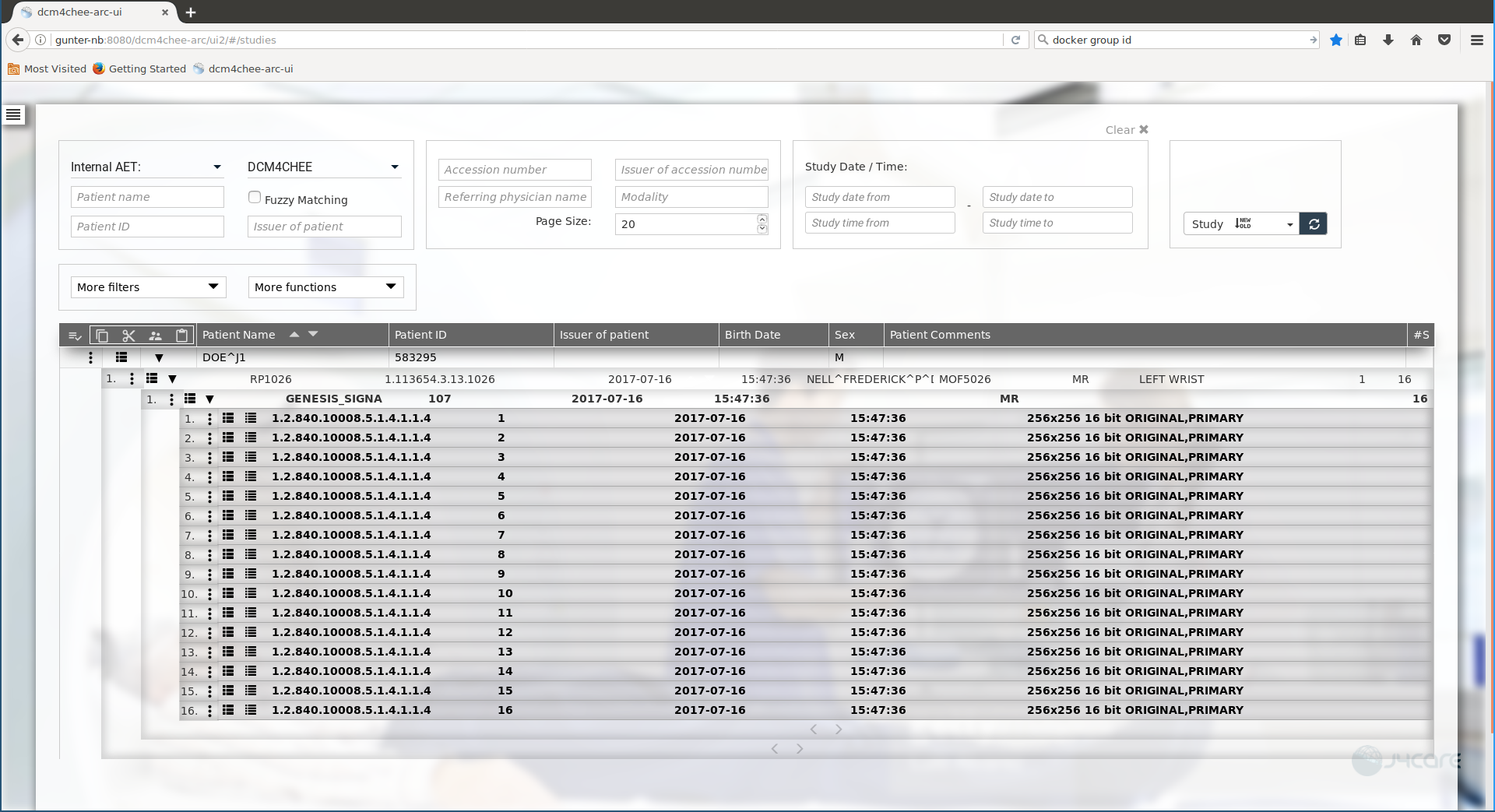Click the Referring physician name field

(x=515, y=197)
